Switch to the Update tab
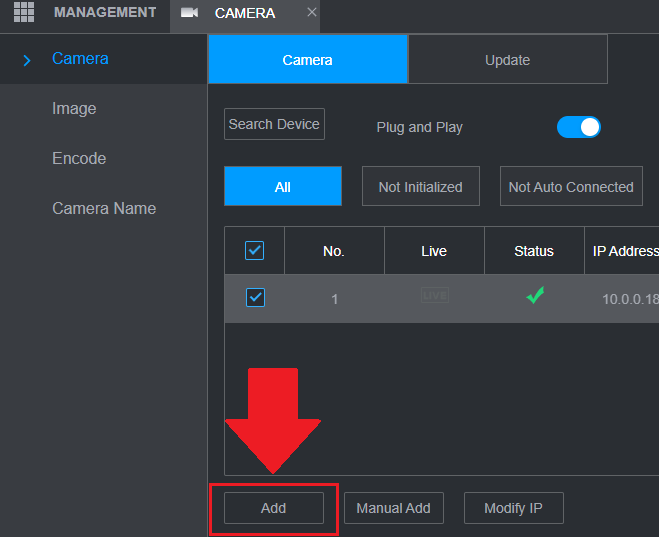 tap(508, 59)
